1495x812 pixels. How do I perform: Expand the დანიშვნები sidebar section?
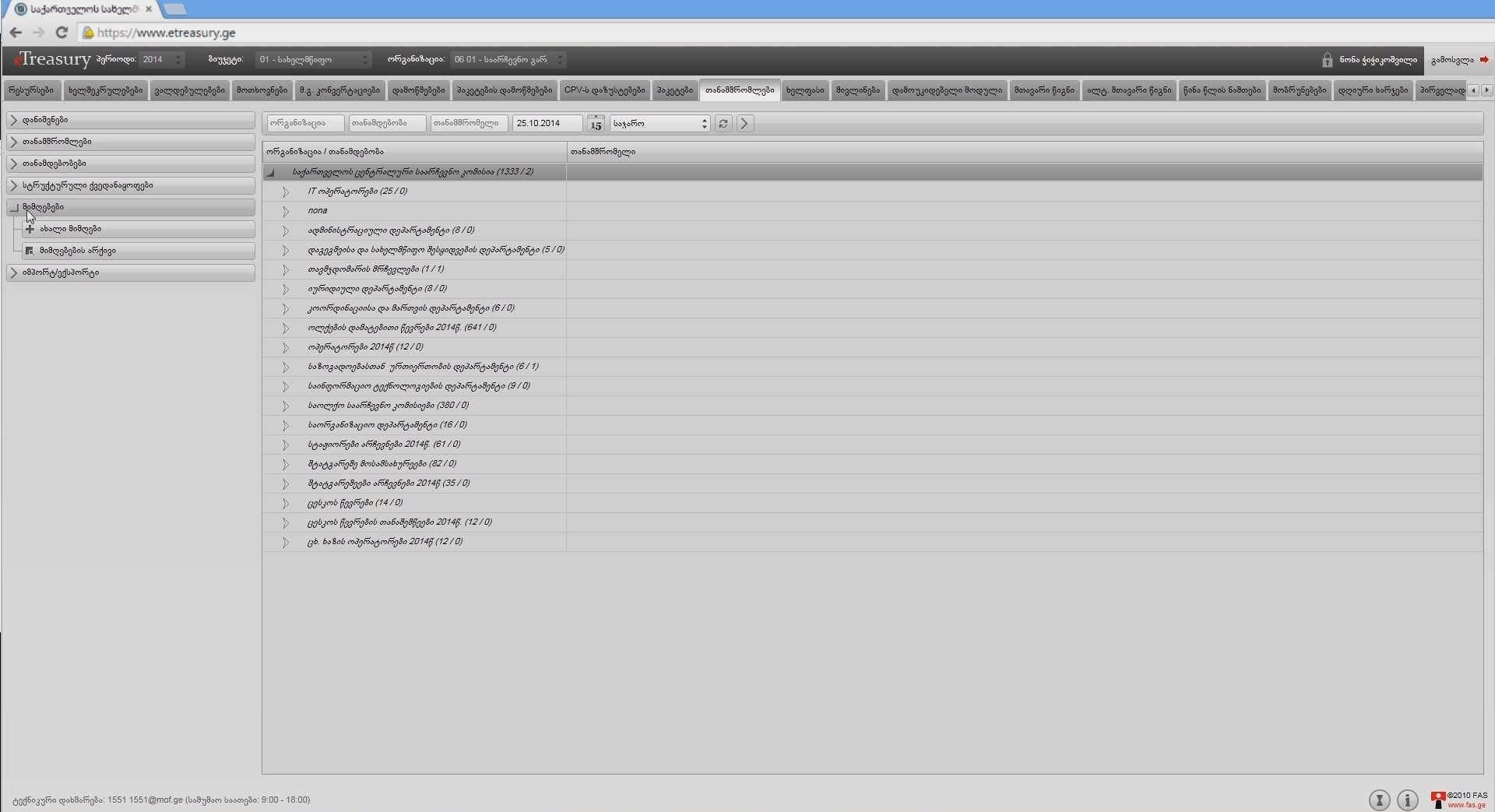tap(14, 120)
